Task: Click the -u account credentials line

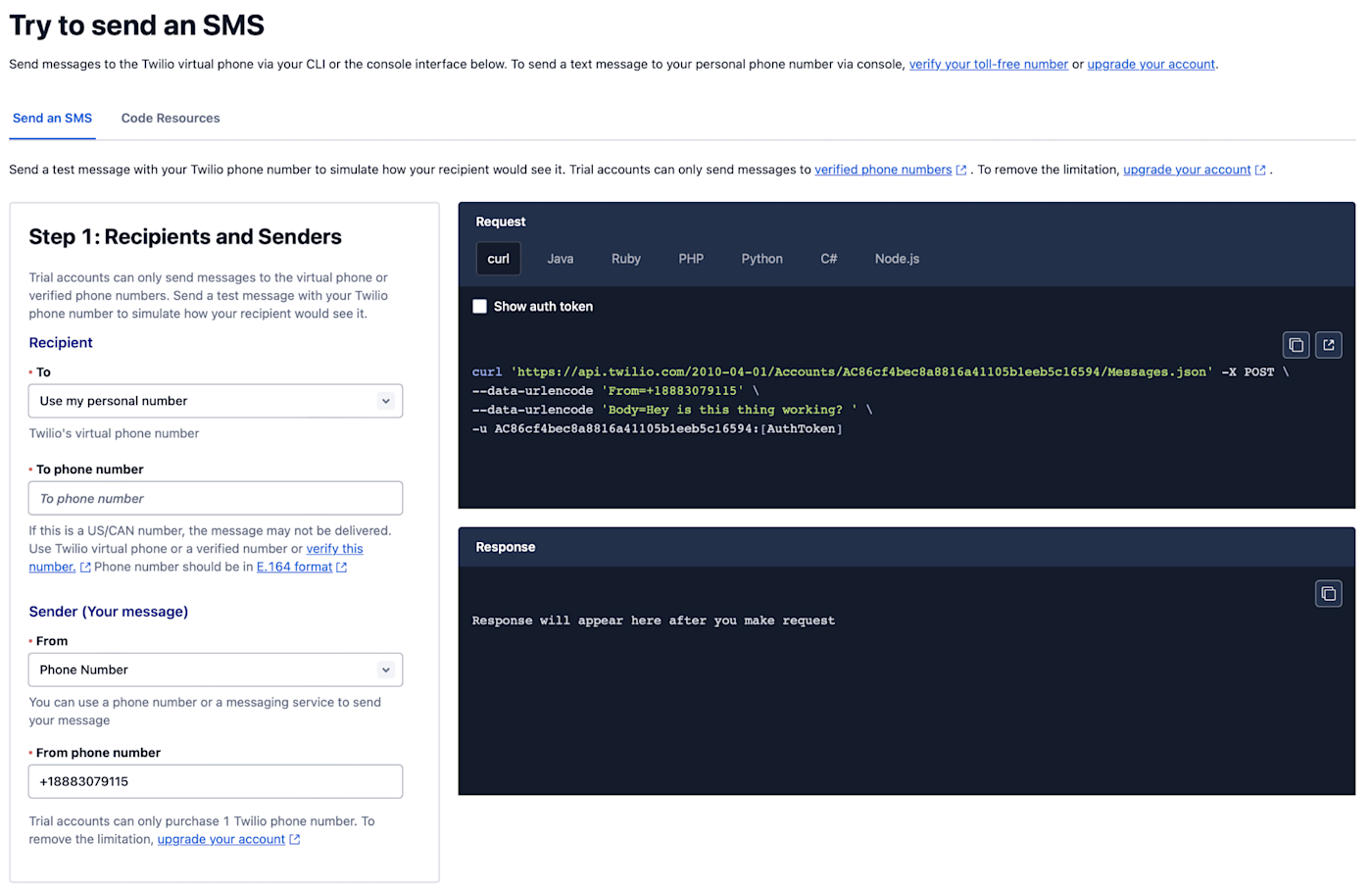Action: click(658, 429)
